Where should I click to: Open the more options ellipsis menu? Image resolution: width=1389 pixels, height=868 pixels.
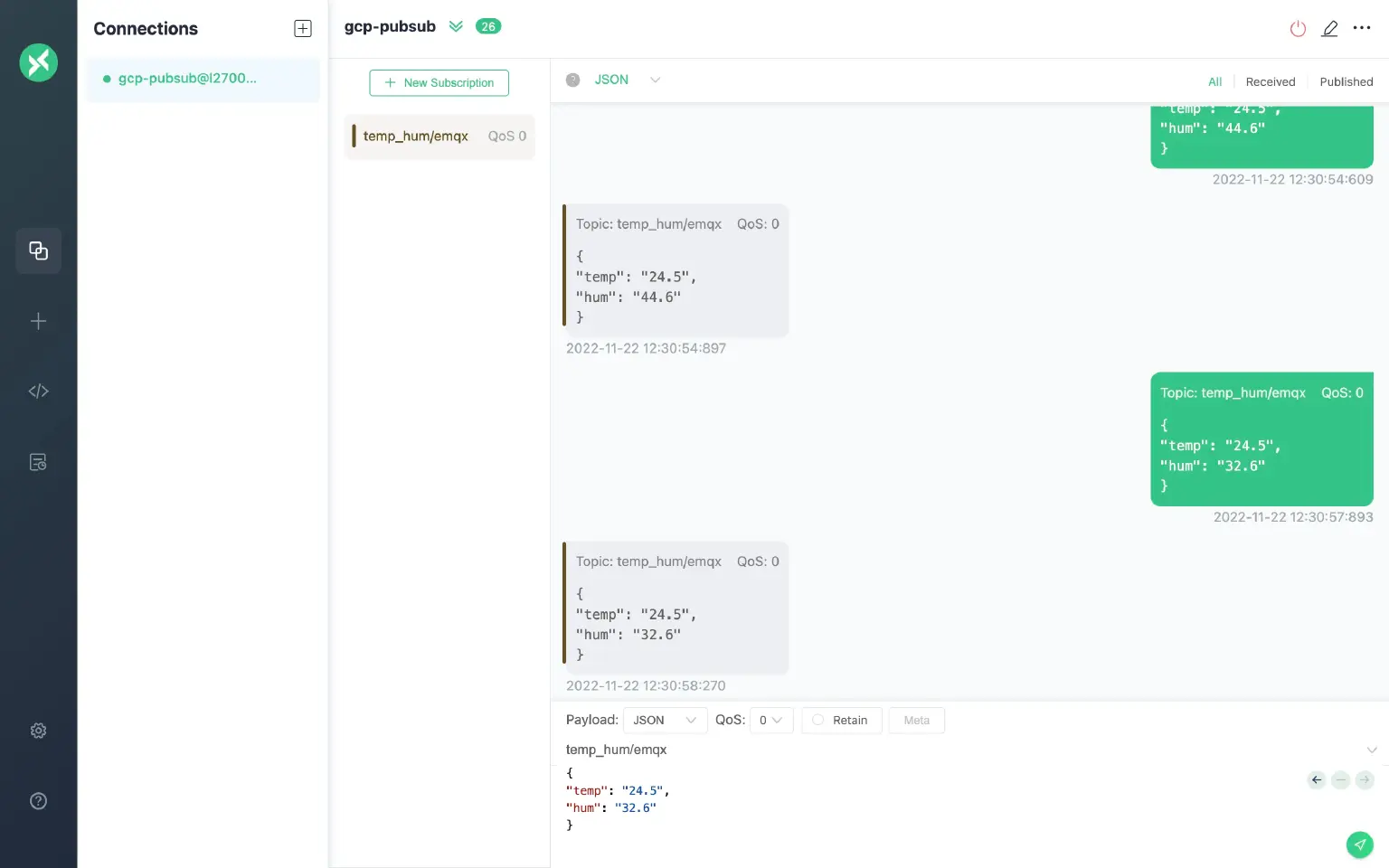click(x=1362, y=28)
